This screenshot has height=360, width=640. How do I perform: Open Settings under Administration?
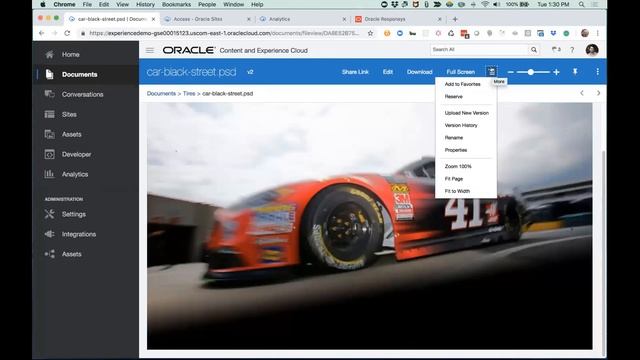73,214
